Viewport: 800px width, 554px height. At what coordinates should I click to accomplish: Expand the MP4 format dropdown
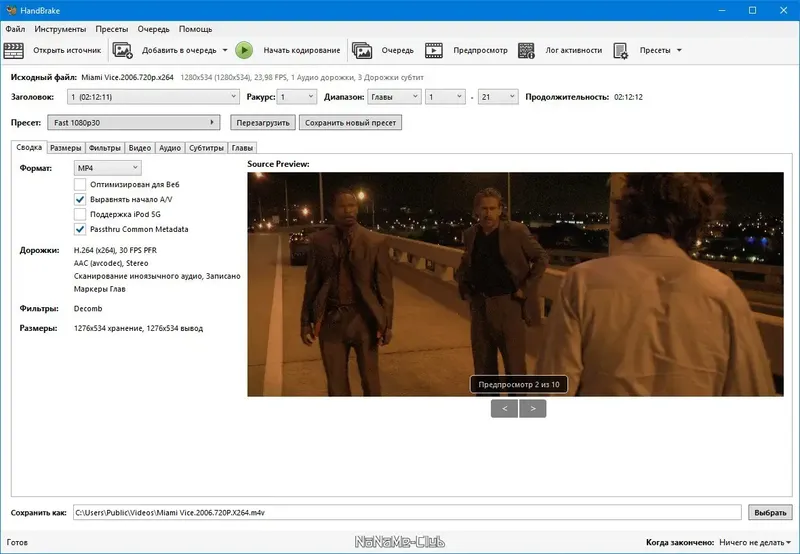(x=108, y=168)
